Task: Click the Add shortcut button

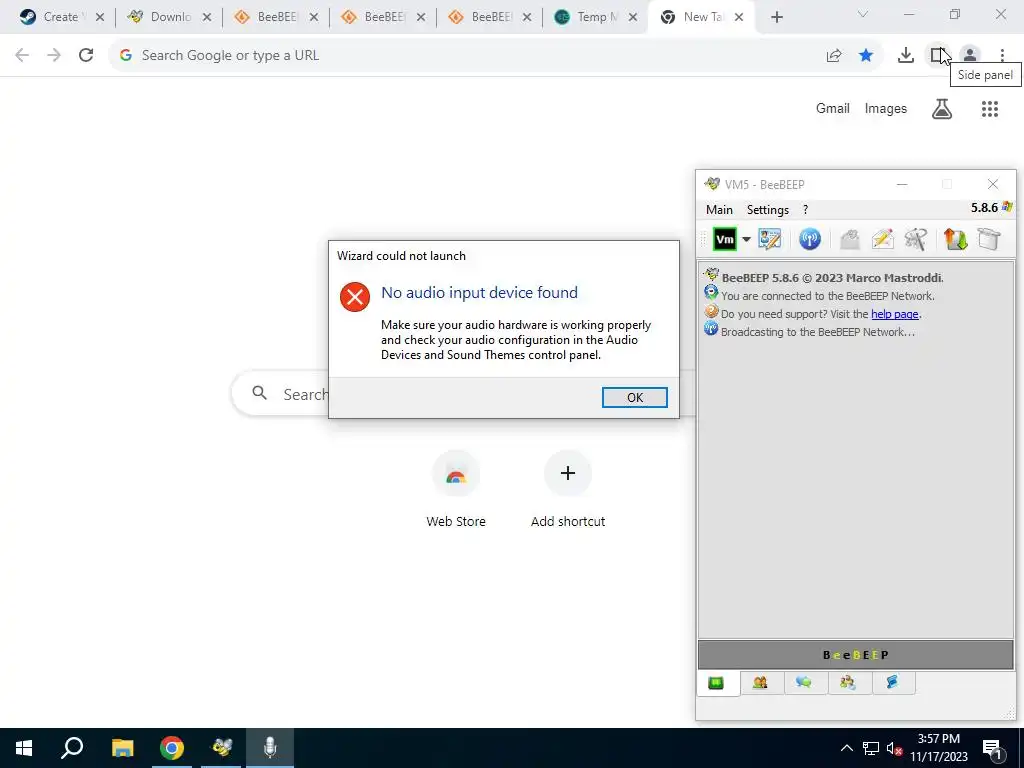Action: pos(568,489)
